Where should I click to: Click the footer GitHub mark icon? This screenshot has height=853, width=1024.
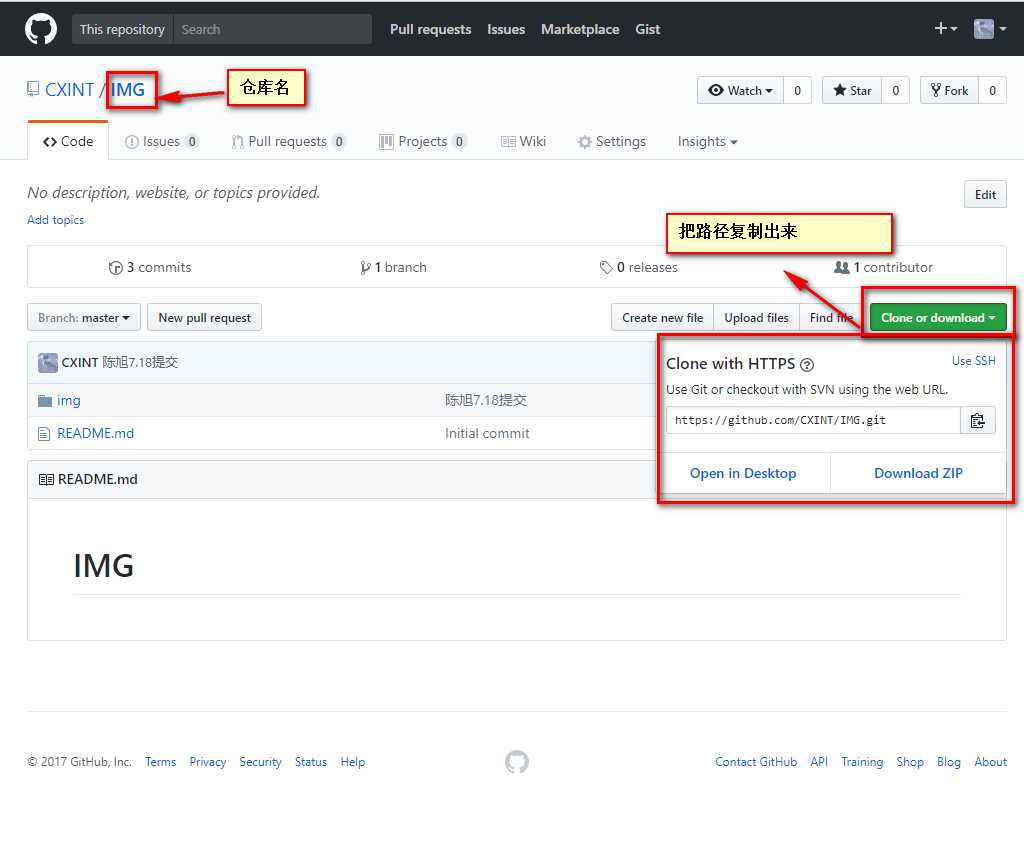click(x=517, y=762)
